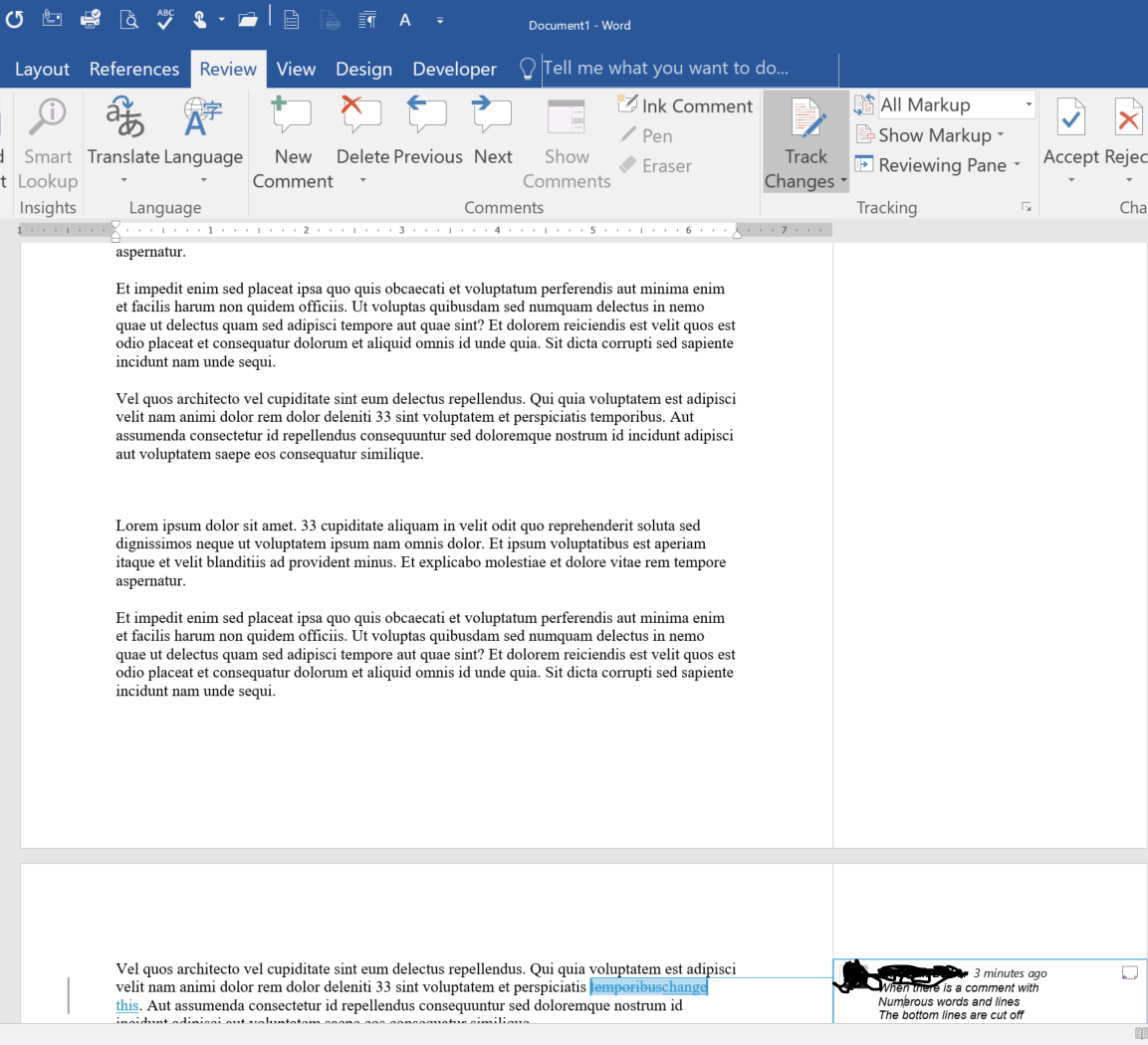The width and height of the screenshot is (1148, 1045).
Task: Open the Tracking group dialog launcher
Action: tap(1027, 208)
